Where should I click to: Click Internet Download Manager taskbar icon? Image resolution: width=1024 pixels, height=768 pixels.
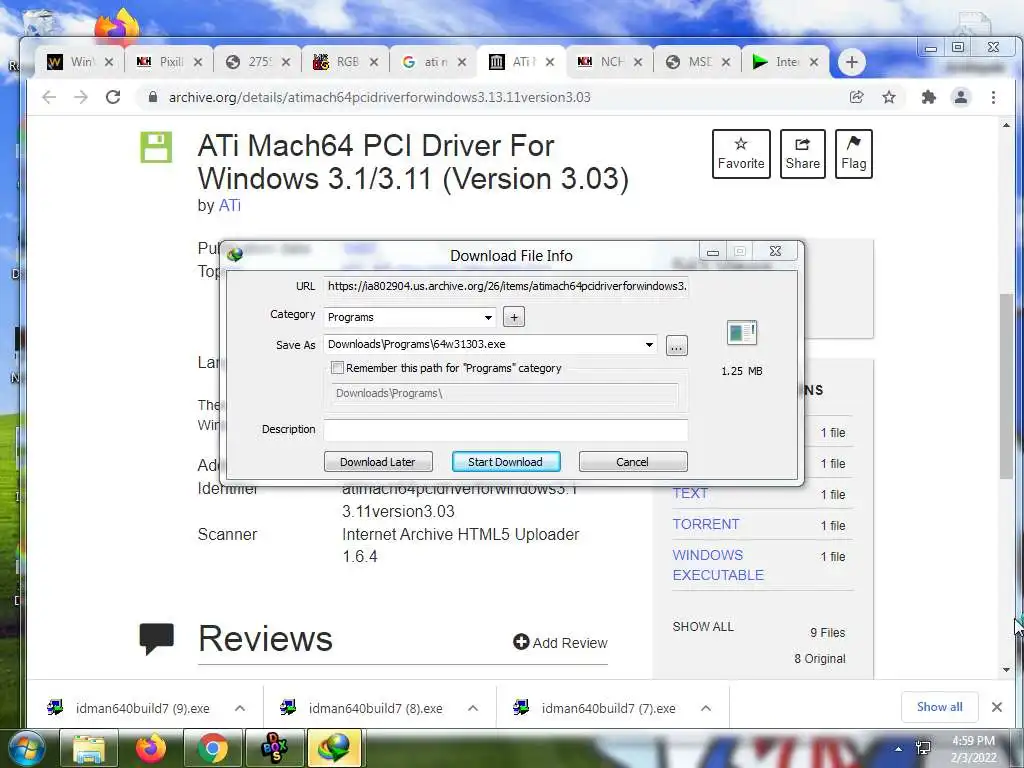(x=334, y=748)
